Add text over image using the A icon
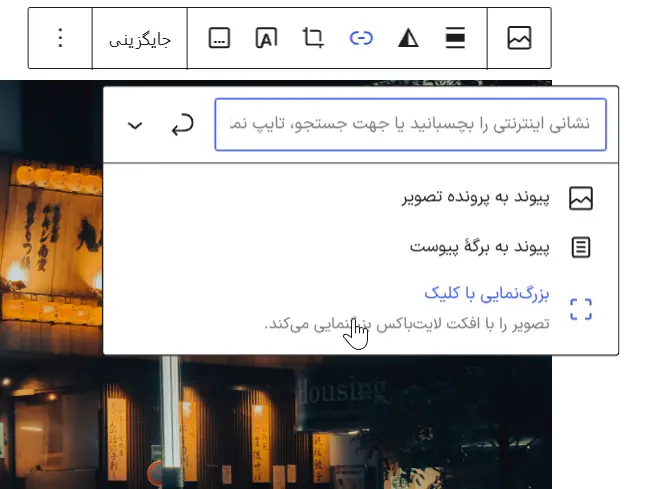The image size is (662, 489). pyautogui.click(x=266, y=38)
